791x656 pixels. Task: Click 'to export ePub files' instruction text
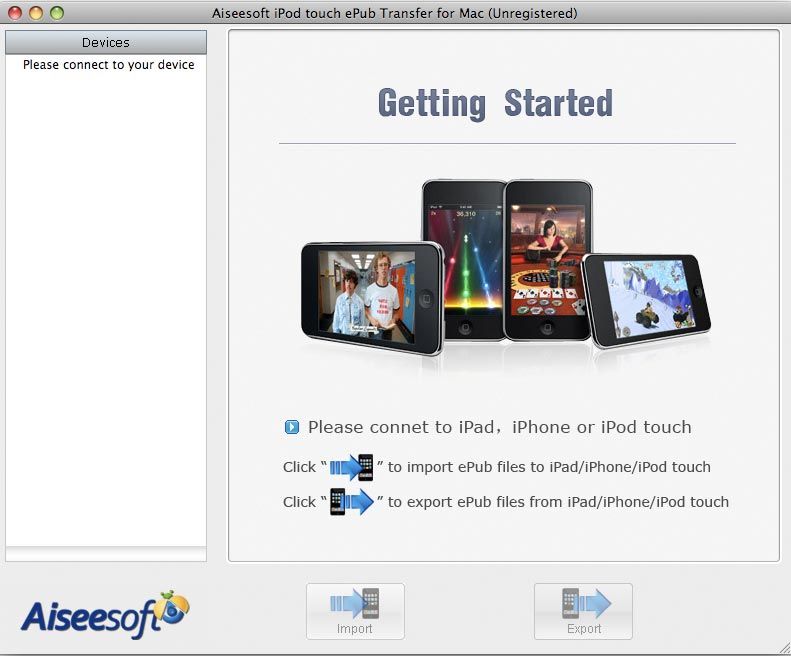point(558,502)
